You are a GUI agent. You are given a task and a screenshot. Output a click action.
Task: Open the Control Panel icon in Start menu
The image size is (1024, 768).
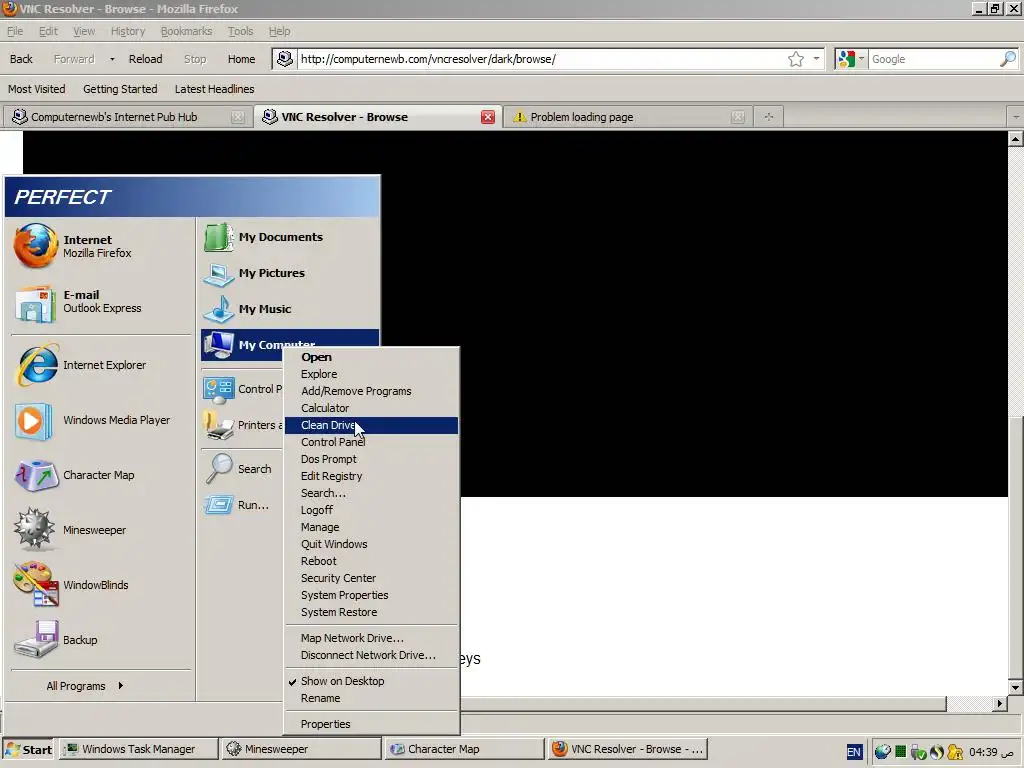click(x=219, y=389)
